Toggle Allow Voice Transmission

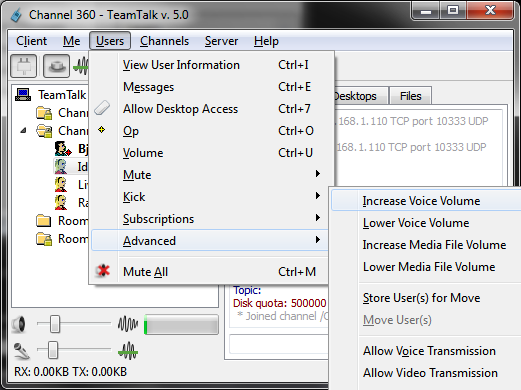[x=426, y=351]
